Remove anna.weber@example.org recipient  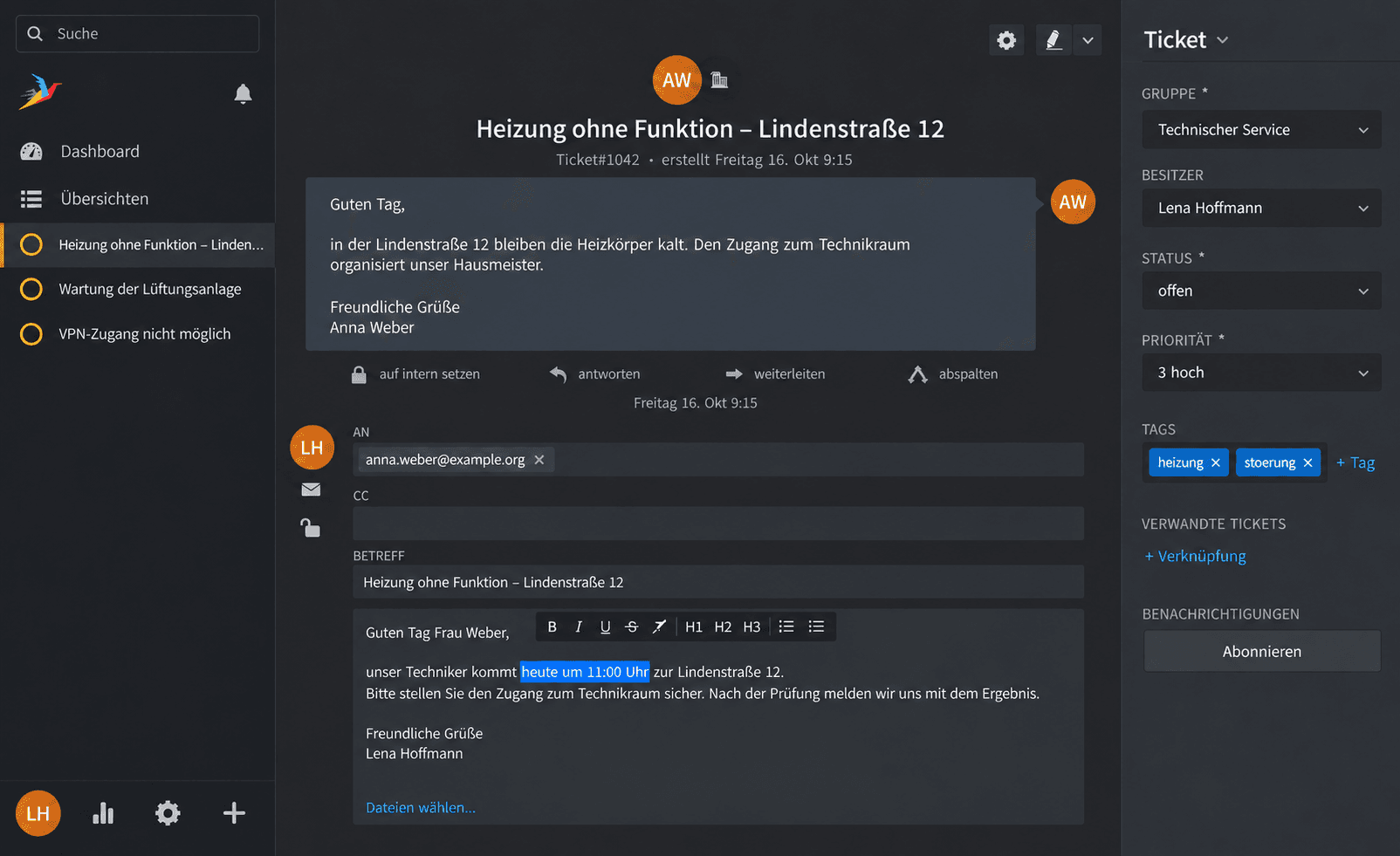(539, 460)
